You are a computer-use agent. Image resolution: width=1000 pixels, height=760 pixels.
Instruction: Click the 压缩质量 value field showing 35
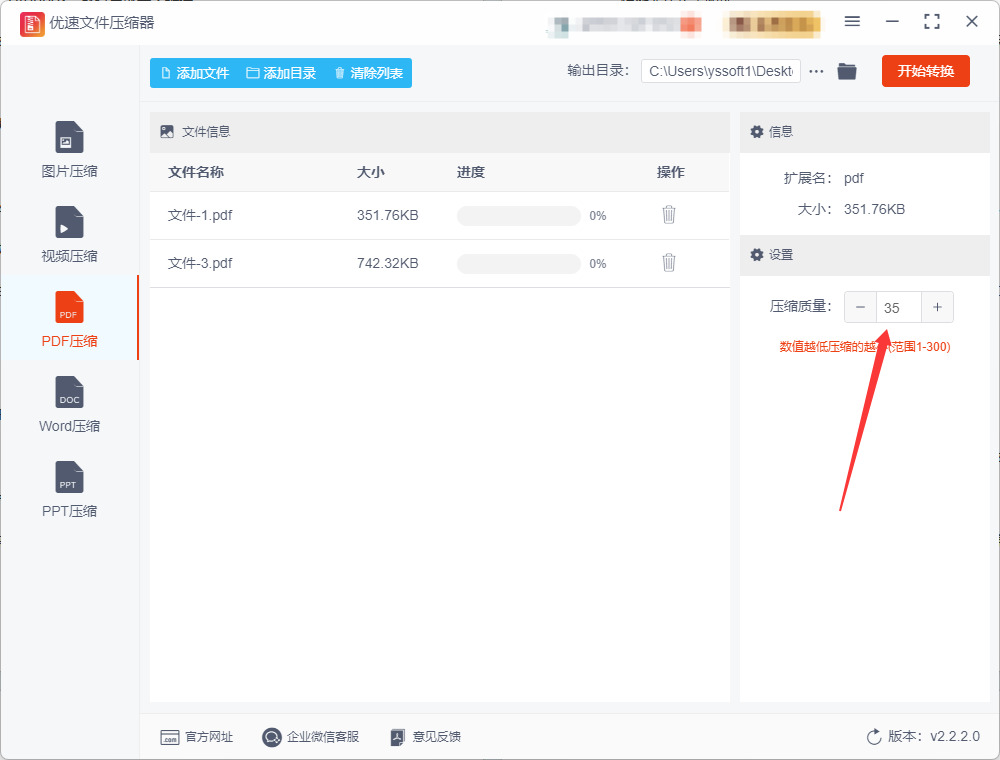pyautogui.click(x=899, y=307)
